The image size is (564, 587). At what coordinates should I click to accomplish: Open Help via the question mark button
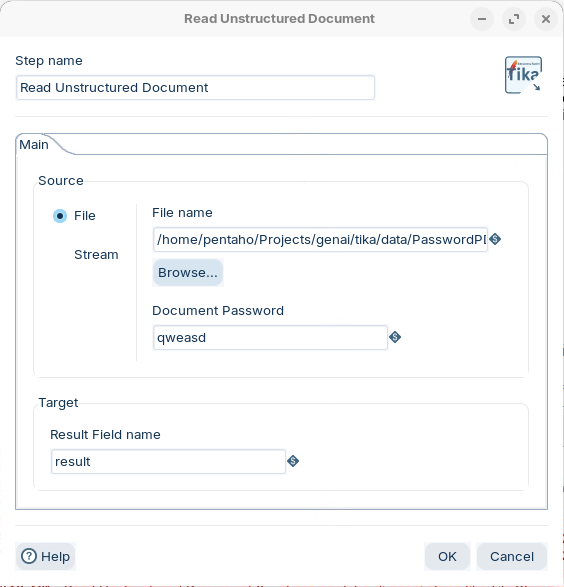coord(46,556)
